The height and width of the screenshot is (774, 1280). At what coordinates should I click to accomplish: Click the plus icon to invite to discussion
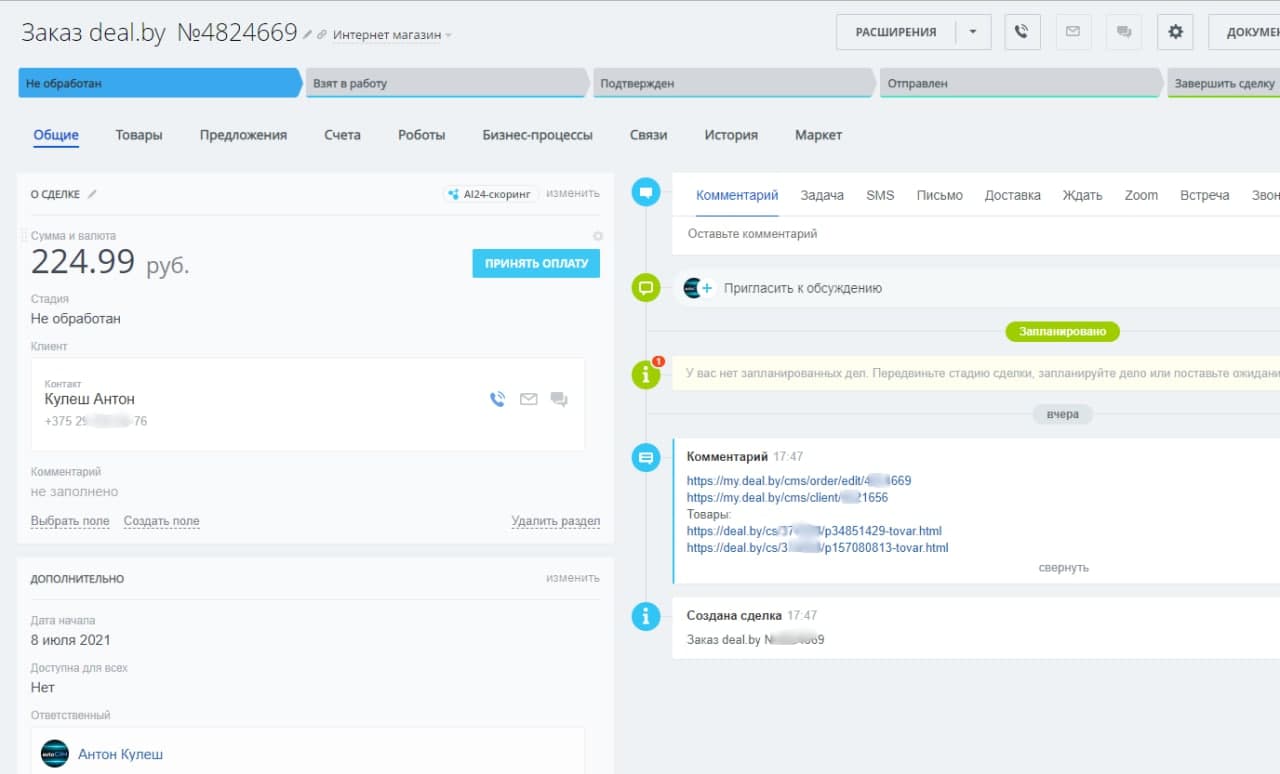tap(707, 288)
